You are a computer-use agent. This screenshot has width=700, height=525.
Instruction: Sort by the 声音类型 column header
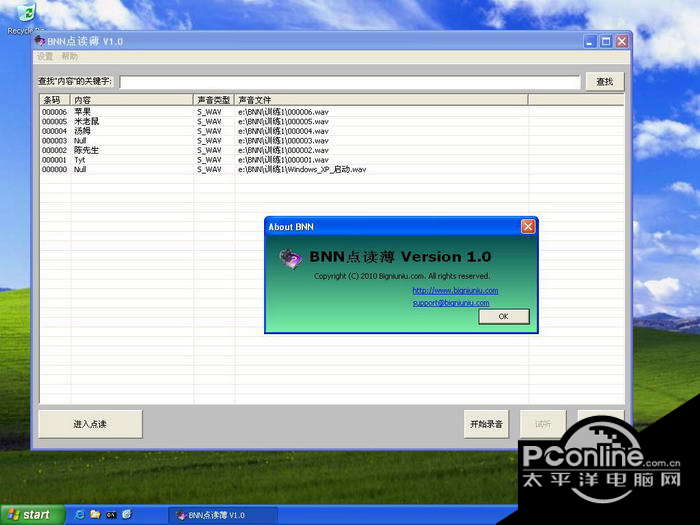pyautogui.click(x=214, y=100)
